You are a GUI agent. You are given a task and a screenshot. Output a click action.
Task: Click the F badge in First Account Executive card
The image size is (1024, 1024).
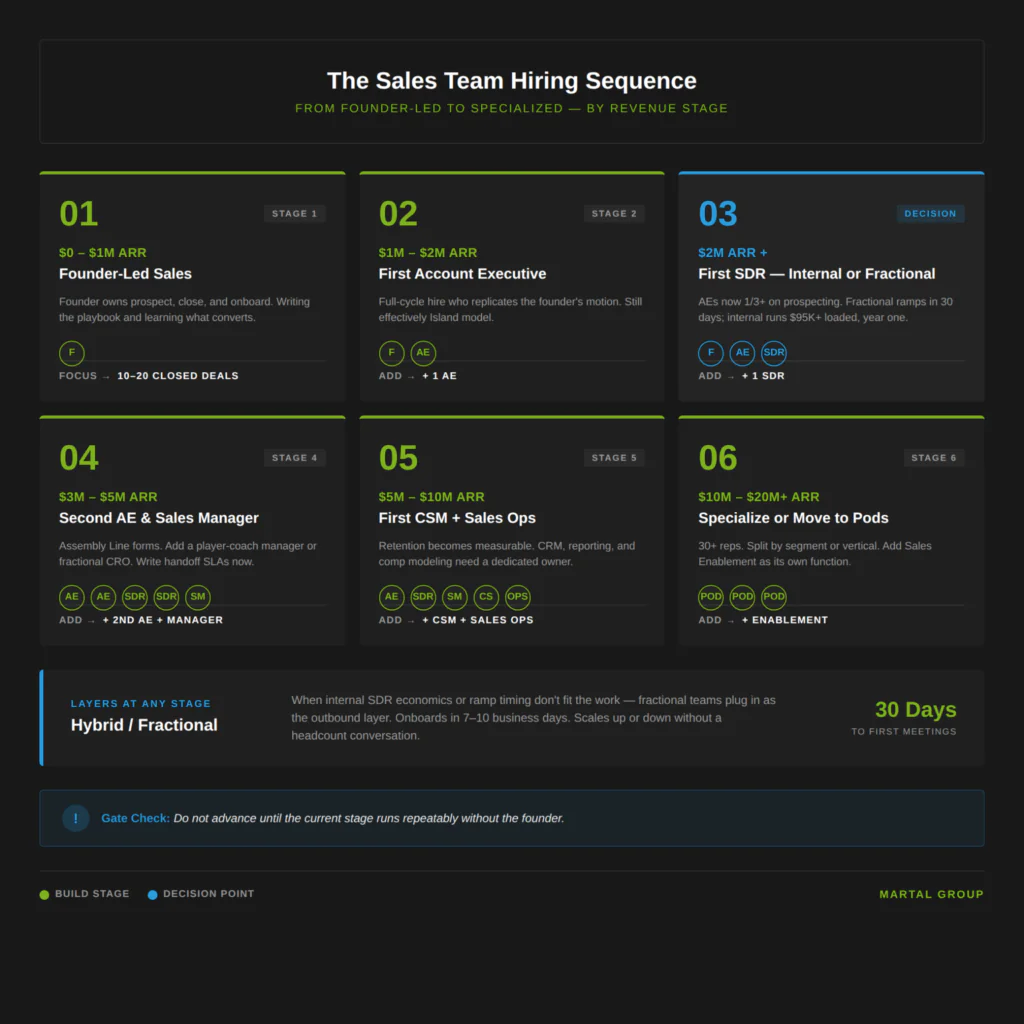(391, 353)
